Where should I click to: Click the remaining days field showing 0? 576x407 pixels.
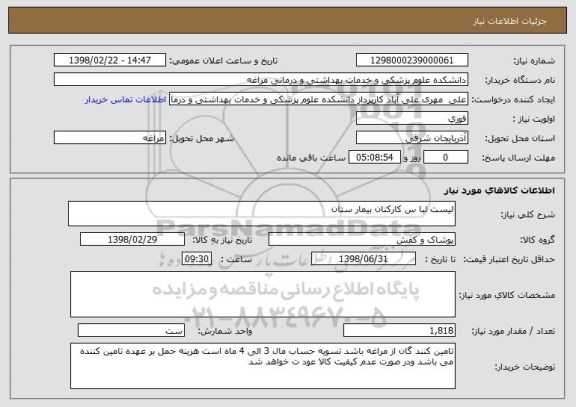(x=446, y=158)
